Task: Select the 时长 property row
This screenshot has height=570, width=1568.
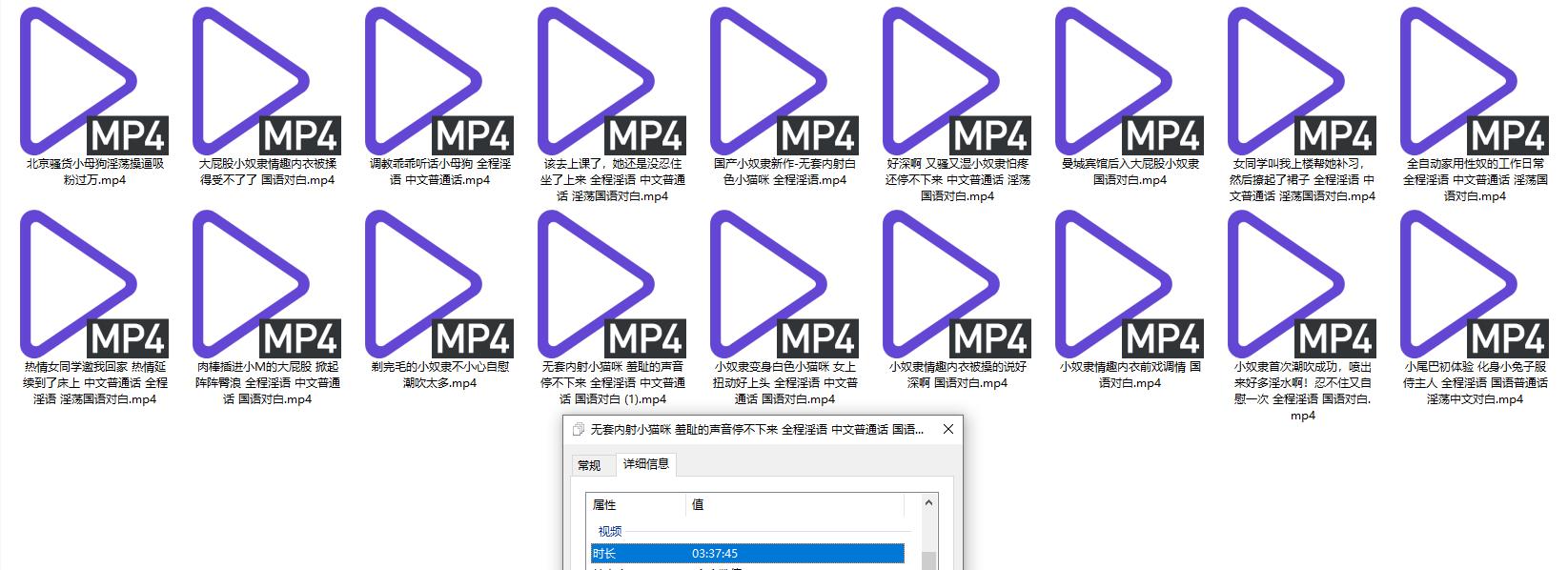Action: point(747,553)
